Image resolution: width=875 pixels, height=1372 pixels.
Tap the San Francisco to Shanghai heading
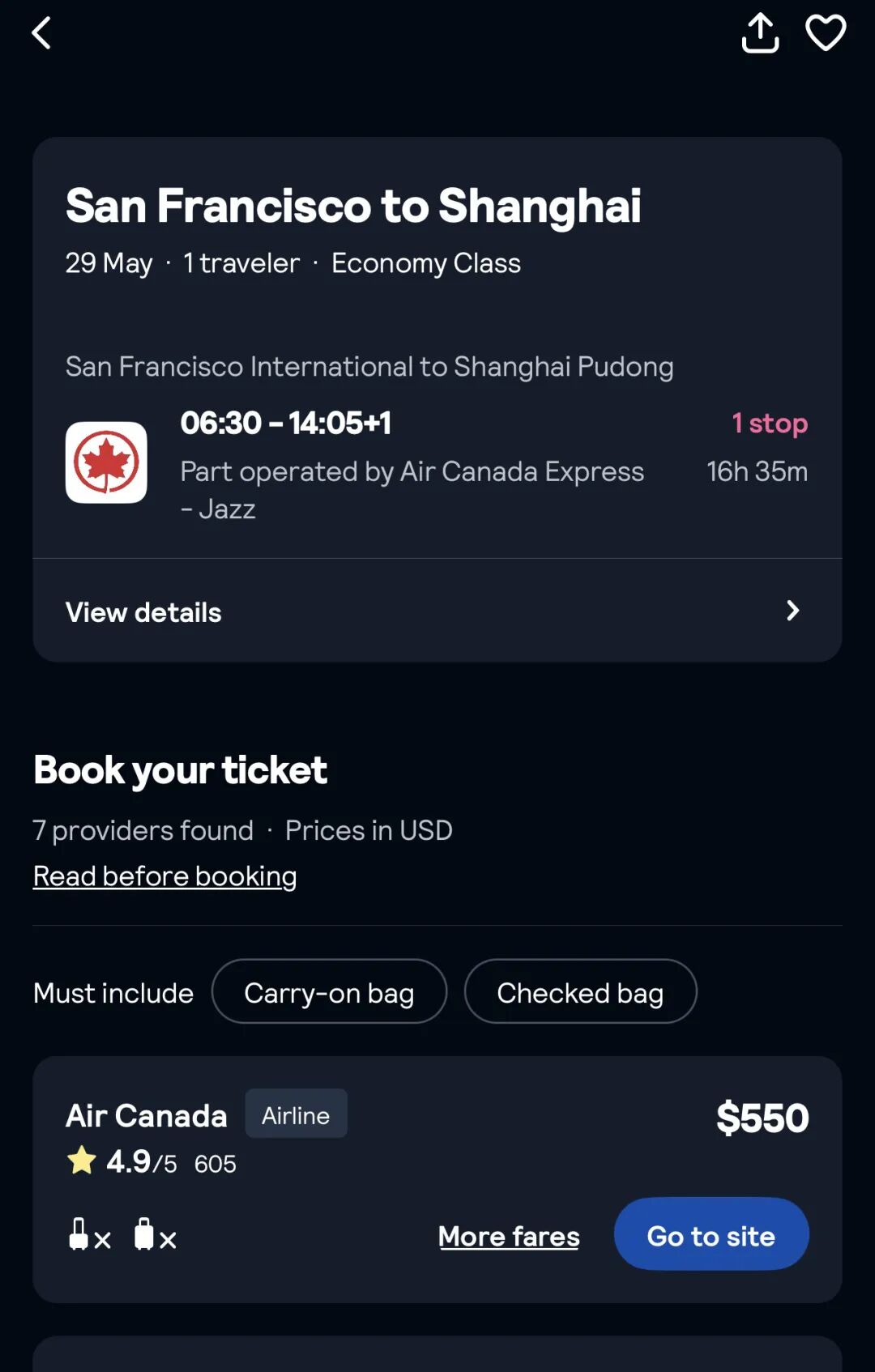click(353, 206)
